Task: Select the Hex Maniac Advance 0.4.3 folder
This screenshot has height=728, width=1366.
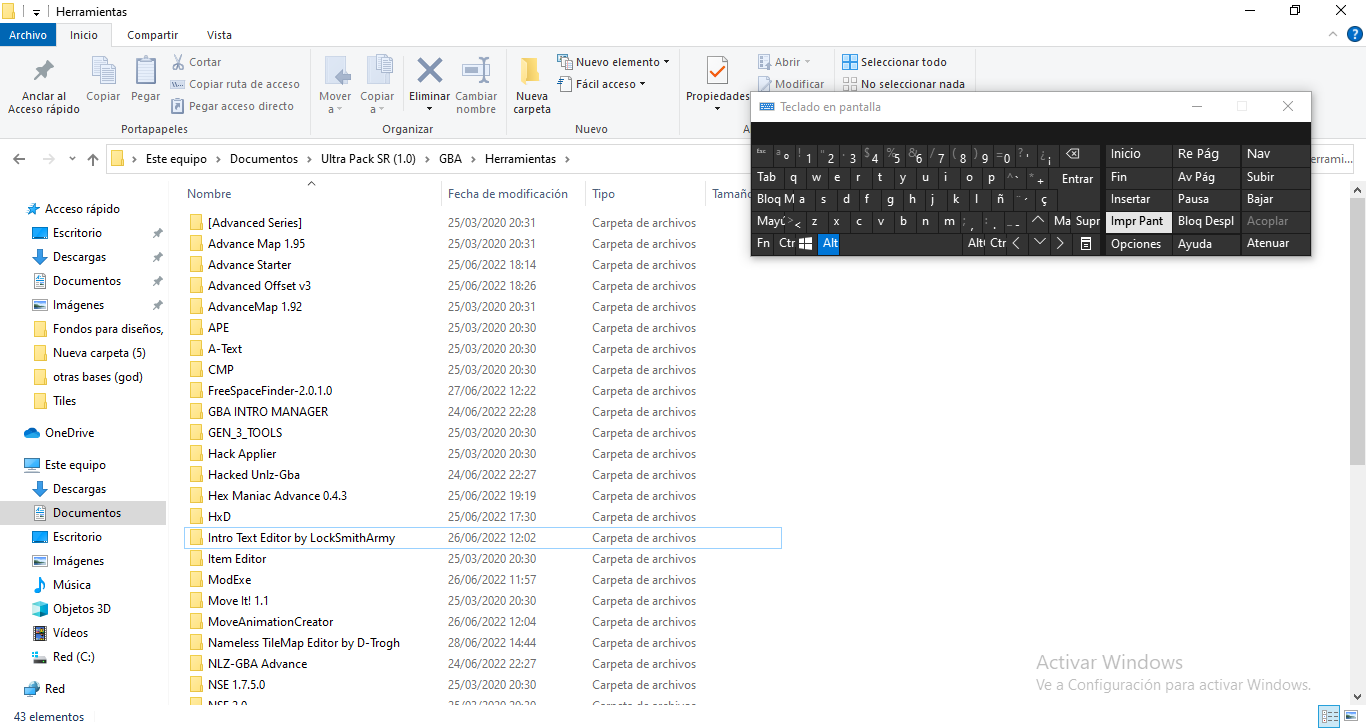Action: coord(277,496)
